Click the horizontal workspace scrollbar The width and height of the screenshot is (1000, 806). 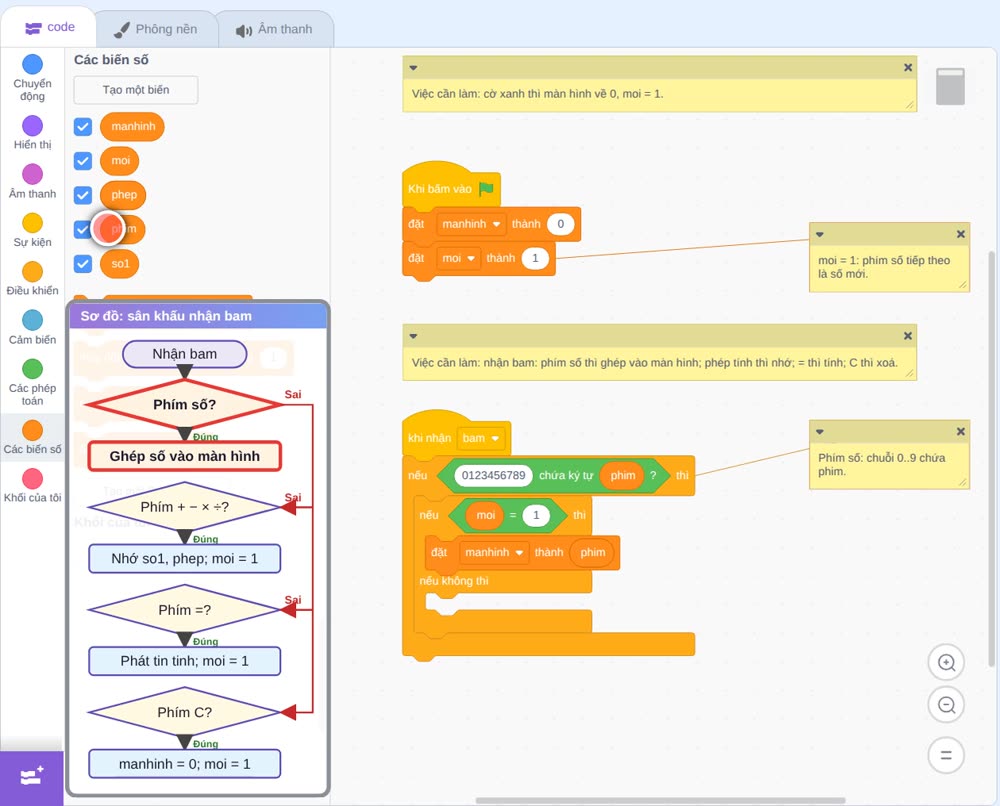[660, 800]
